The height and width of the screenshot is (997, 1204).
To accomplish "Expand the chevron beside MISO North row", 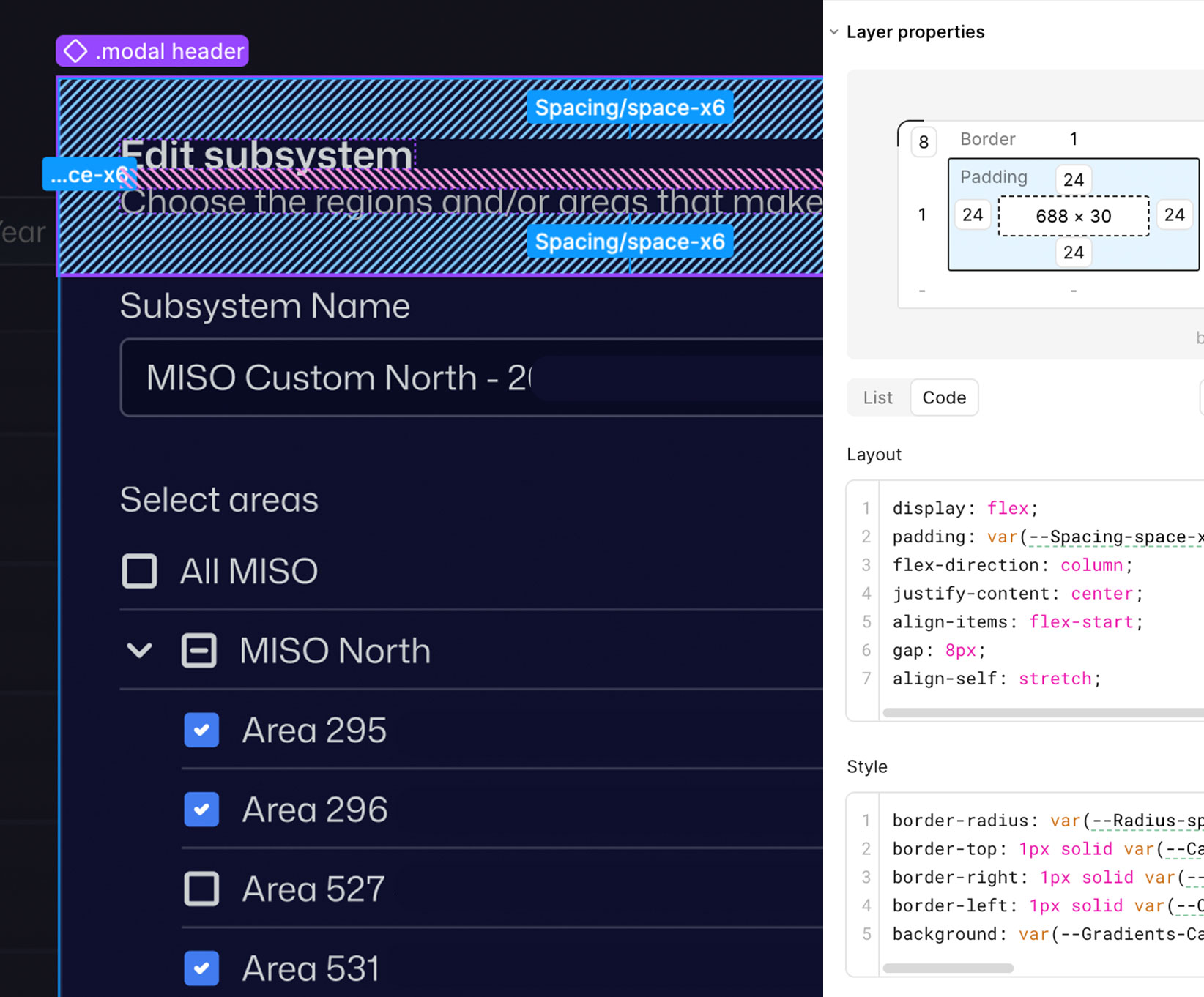I will click(139, 650).
